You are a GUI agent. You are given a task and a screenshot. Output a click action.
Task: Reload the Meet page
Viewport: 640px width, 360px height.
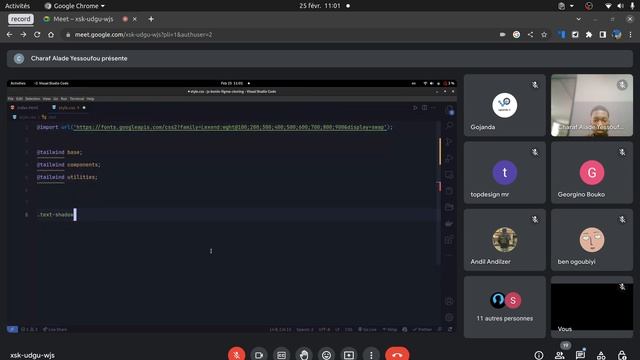(x=37, y=35)
